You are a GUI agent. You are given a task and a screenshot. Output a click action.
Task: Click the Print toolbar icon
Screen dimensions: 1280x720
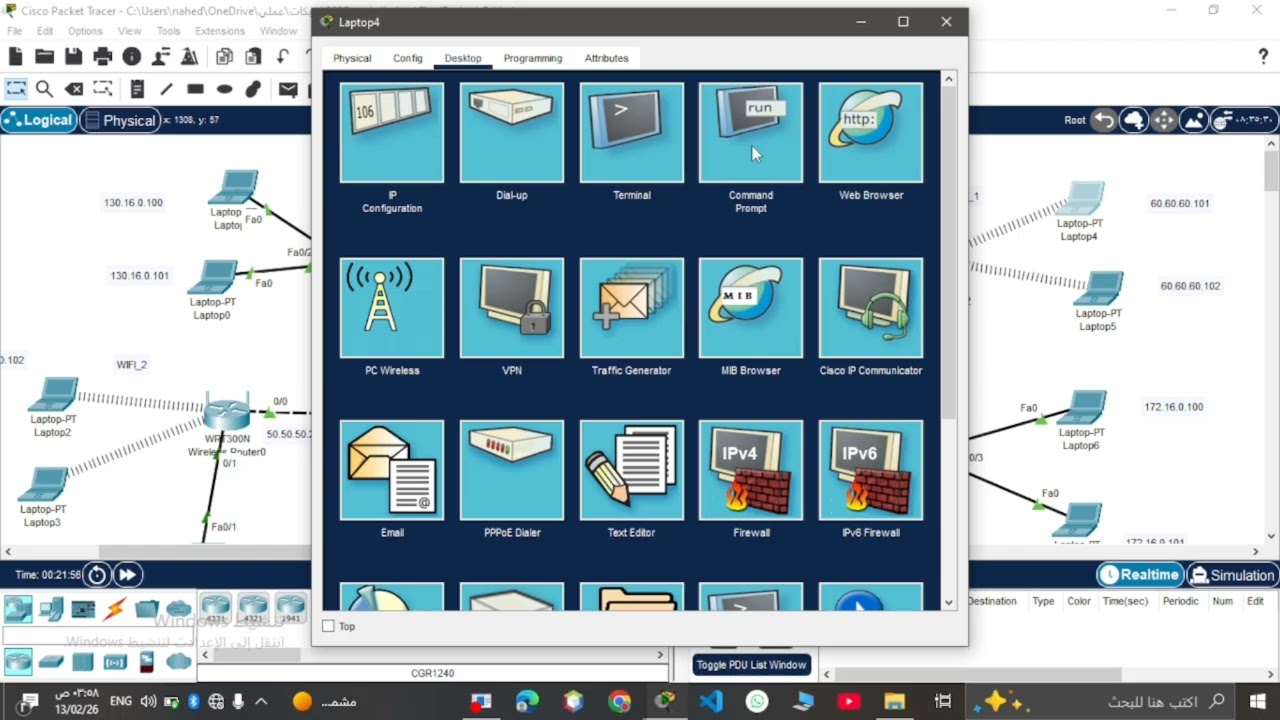click(102, 57)
